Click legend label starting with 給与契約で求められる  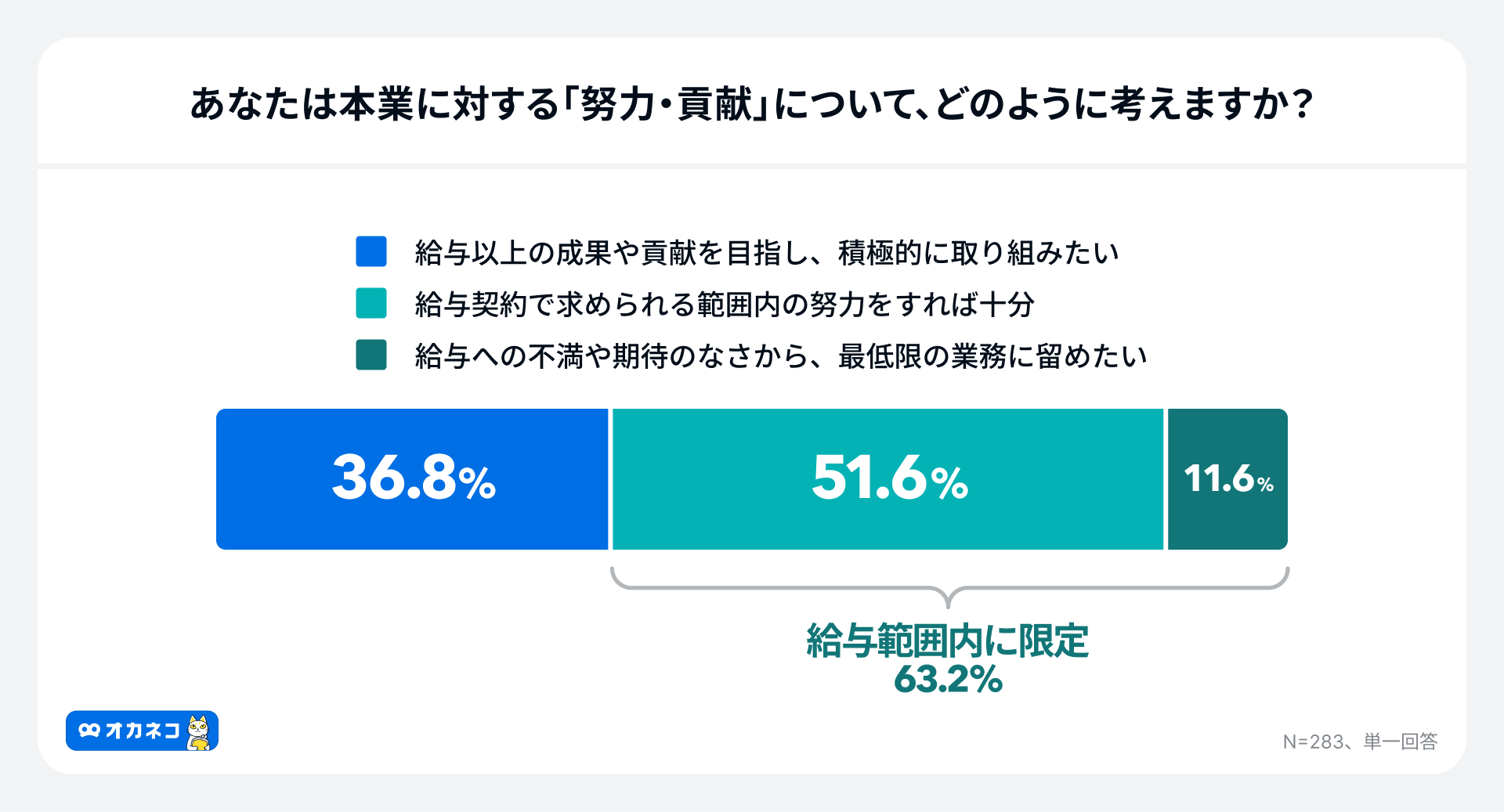click(x=725, y=305)
